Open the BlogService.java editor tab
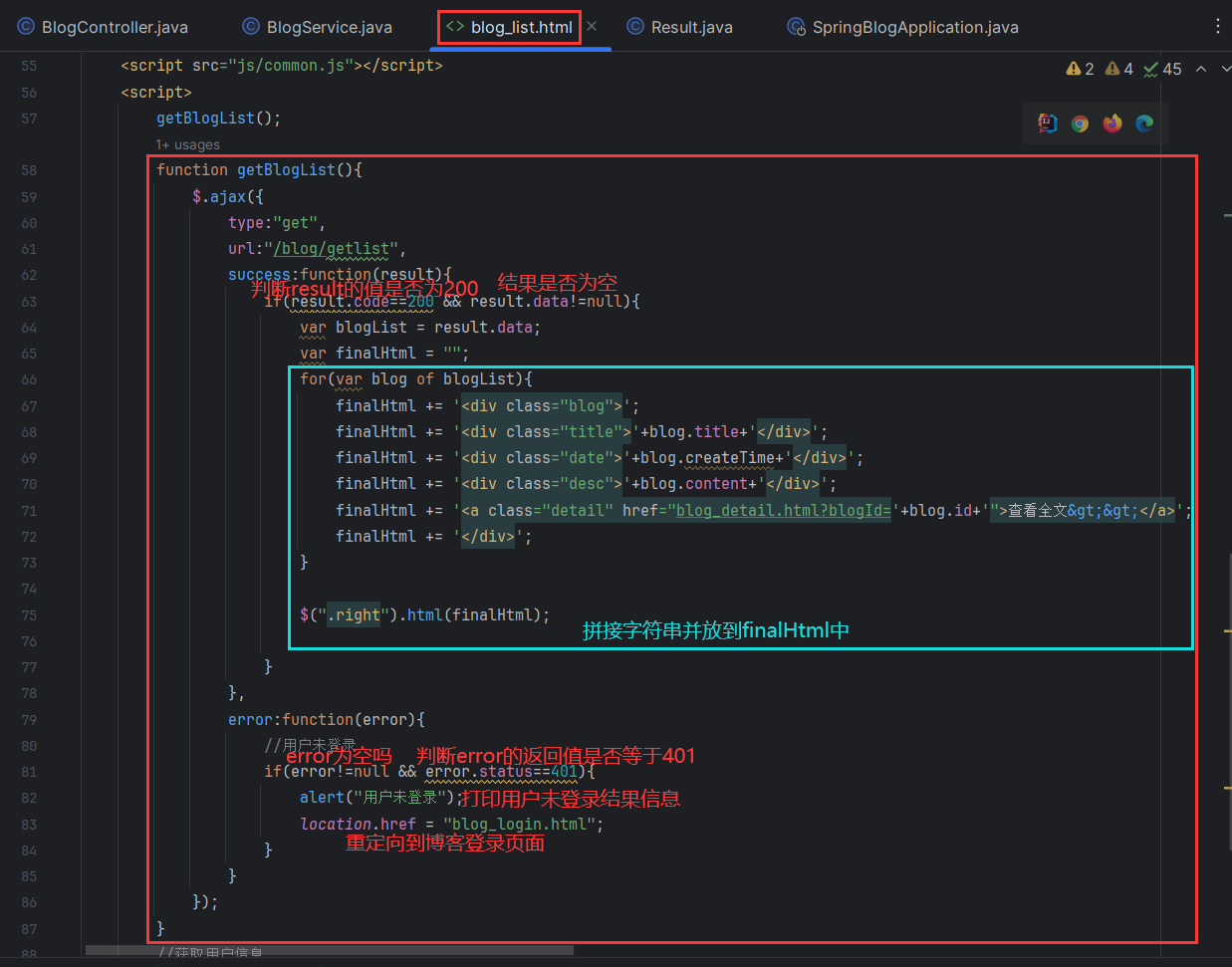The image size is (1232, 967). tap(317, 27)
